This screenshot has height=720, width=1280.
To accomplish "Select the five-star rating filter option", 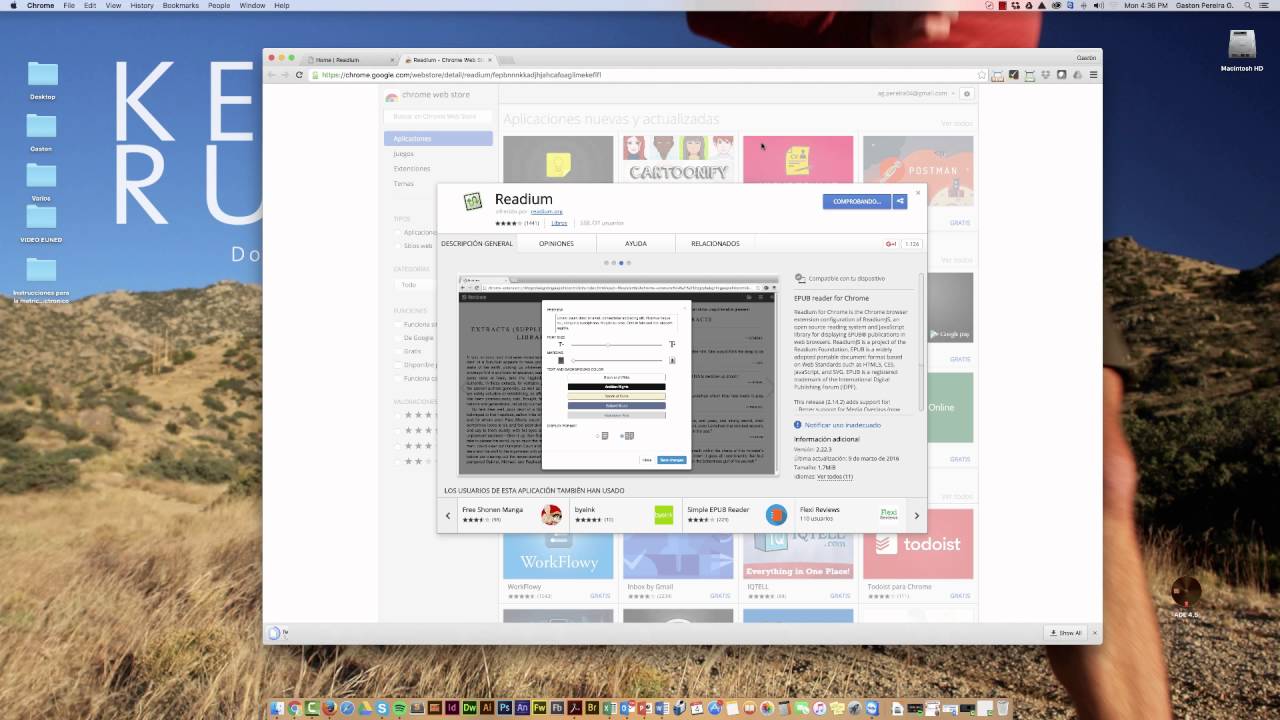I will (x=399, y=415).
